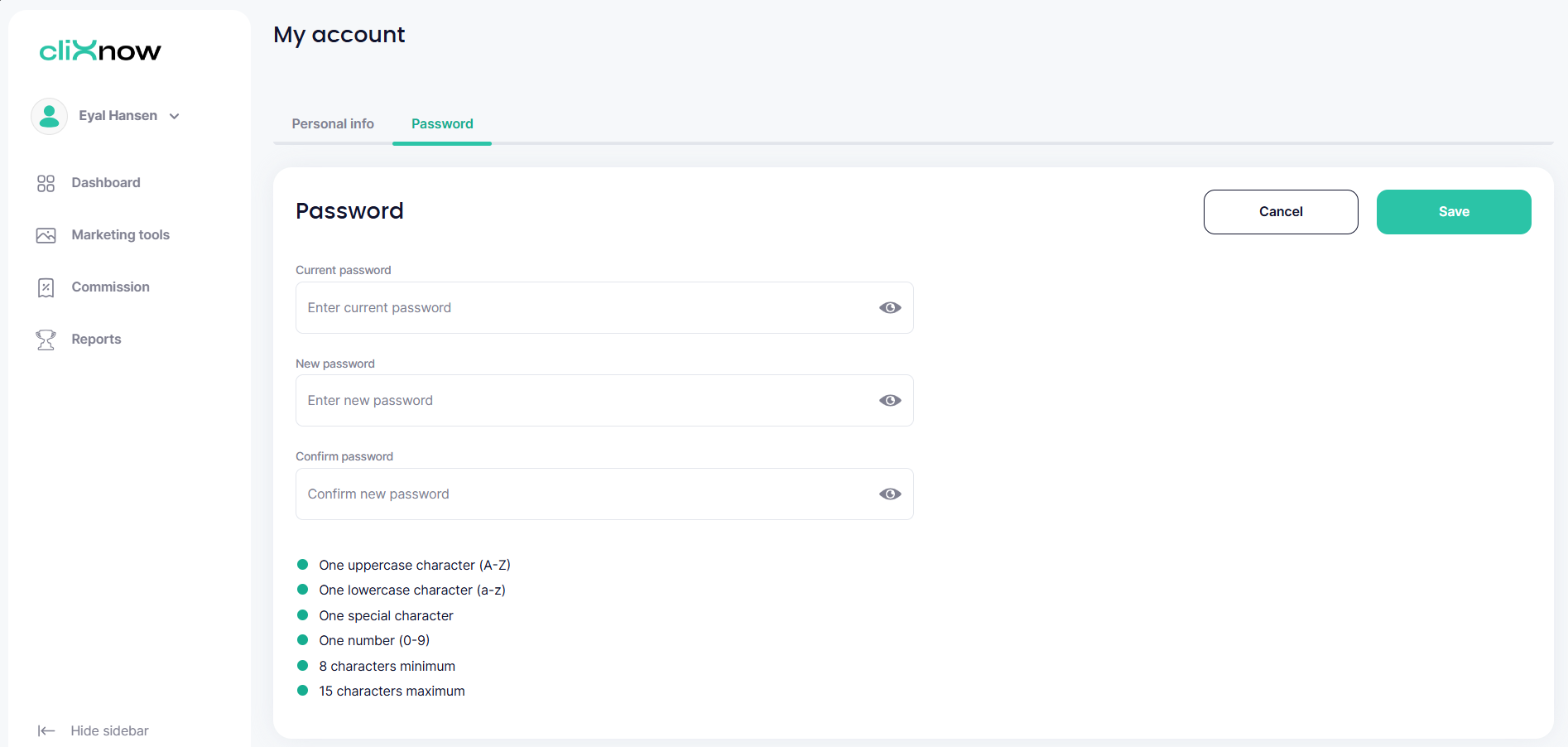Viewport: 1568px width, 747px height.
Task: Focus the Enter current password field
Action: pyautogui.click(x=580, y=308)
